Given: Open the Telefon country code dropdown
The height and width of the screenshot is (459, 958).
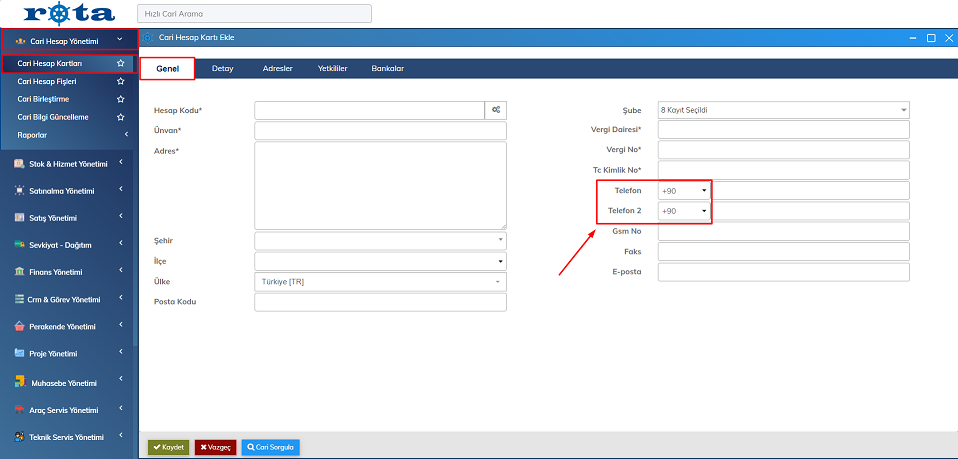Looking at the screenshot, I should [684, 190].
